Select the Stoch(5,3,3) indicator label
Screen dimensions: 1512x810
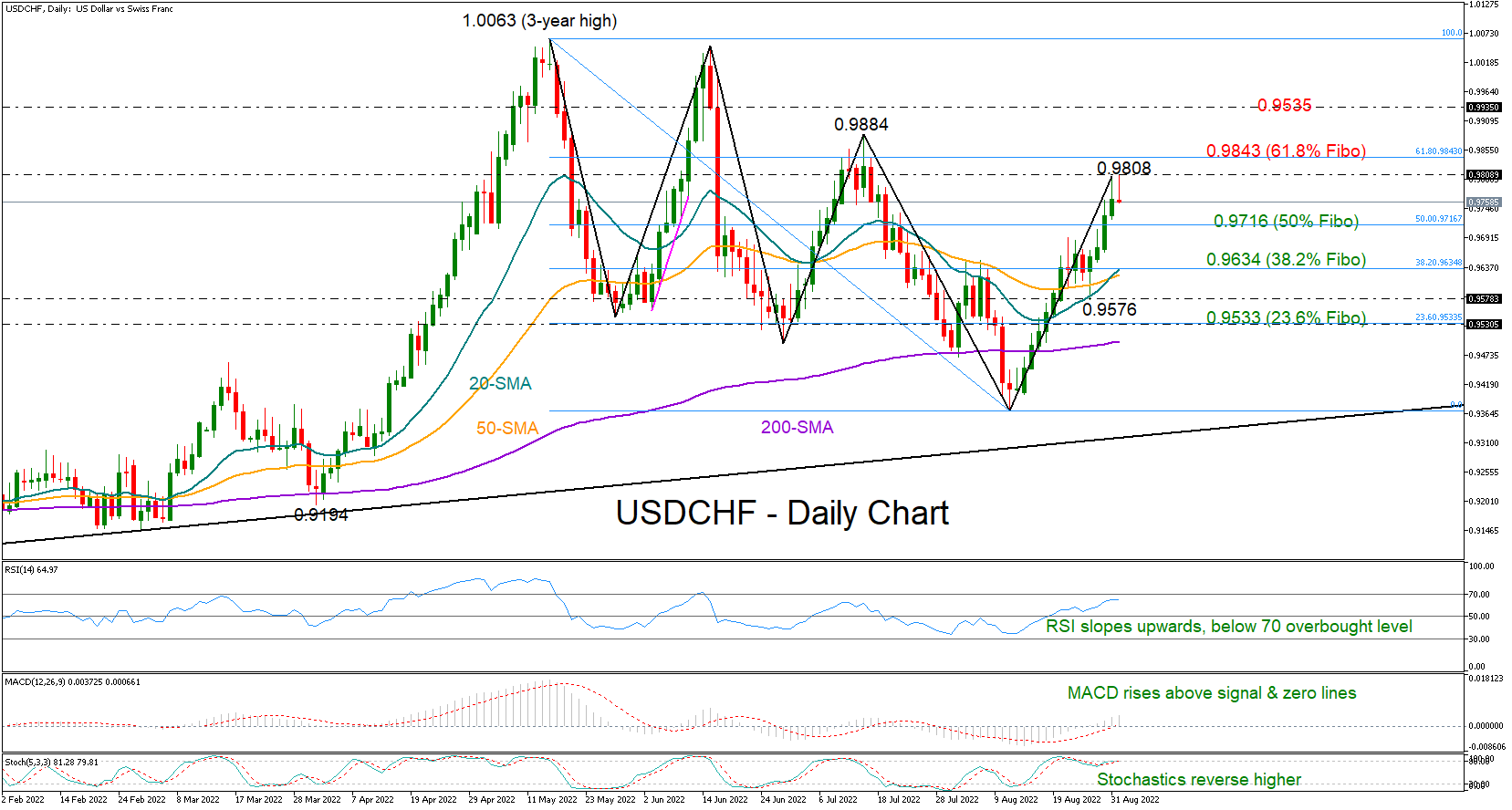point(52,762)
